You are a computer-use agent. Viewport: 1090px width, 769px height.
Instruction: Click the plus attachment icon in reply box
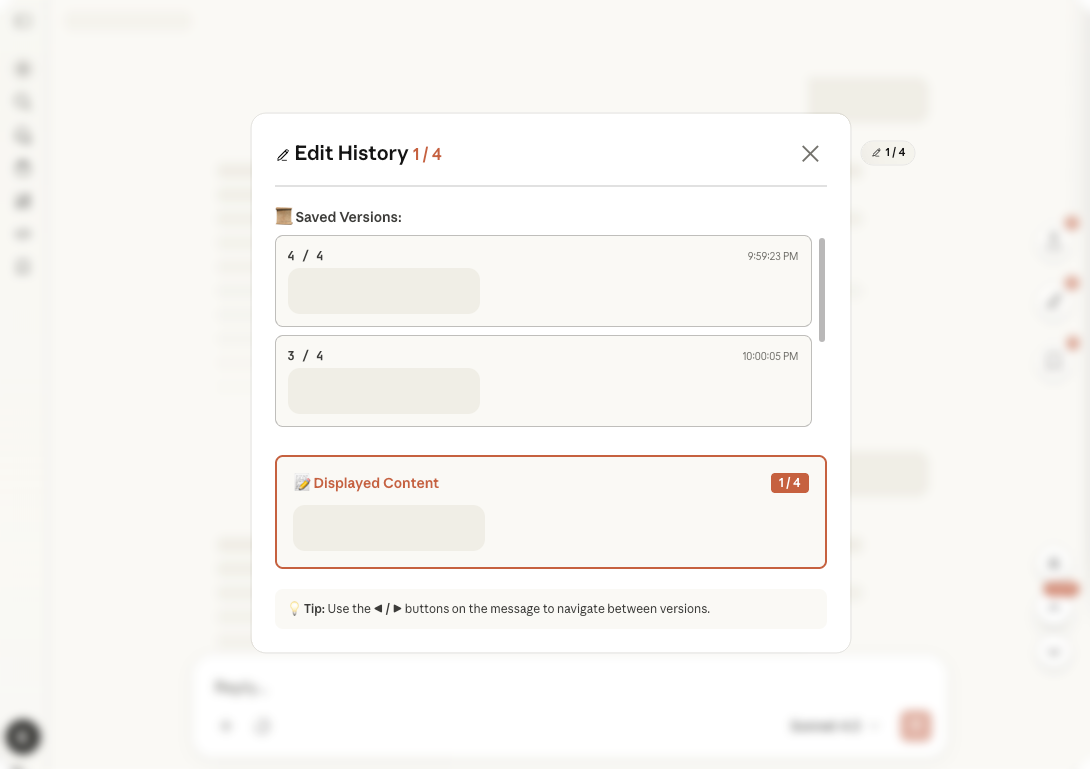(x=226, y=726)
